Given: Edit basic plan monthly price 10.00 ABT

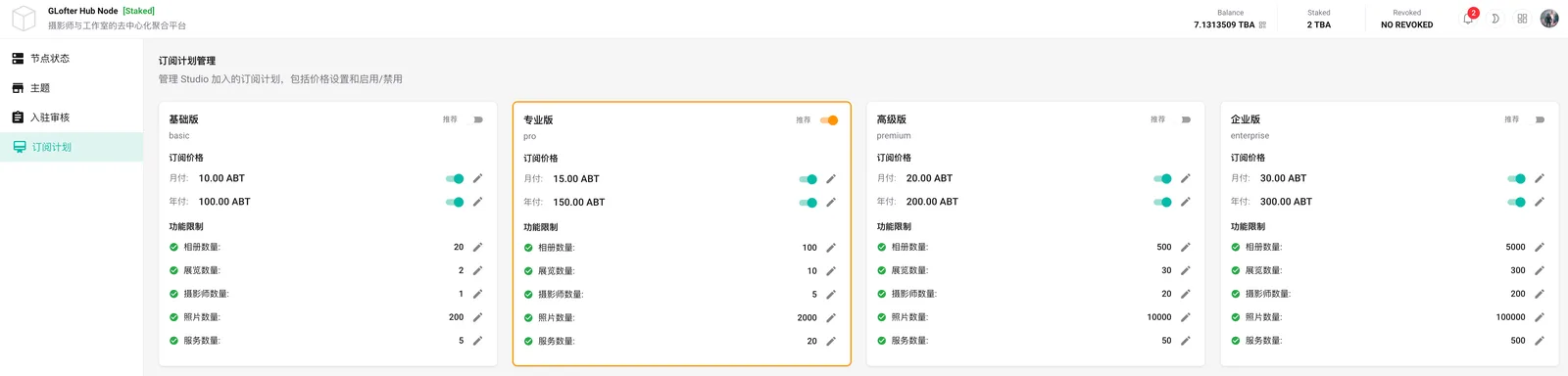Looking at the screenshot, I should coord(477,178).
